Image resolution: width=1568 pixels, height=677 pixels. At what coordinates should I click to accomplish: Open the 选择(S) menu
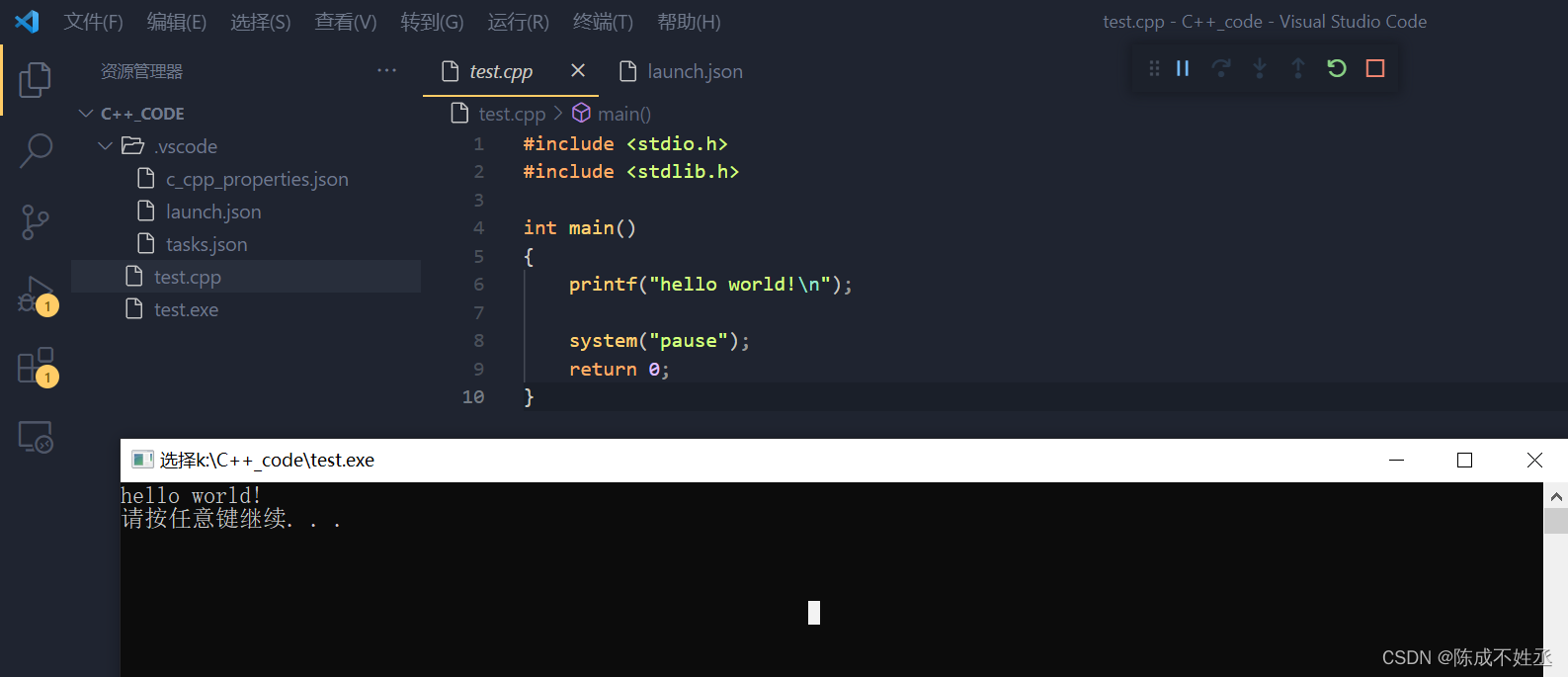point(261,22)
